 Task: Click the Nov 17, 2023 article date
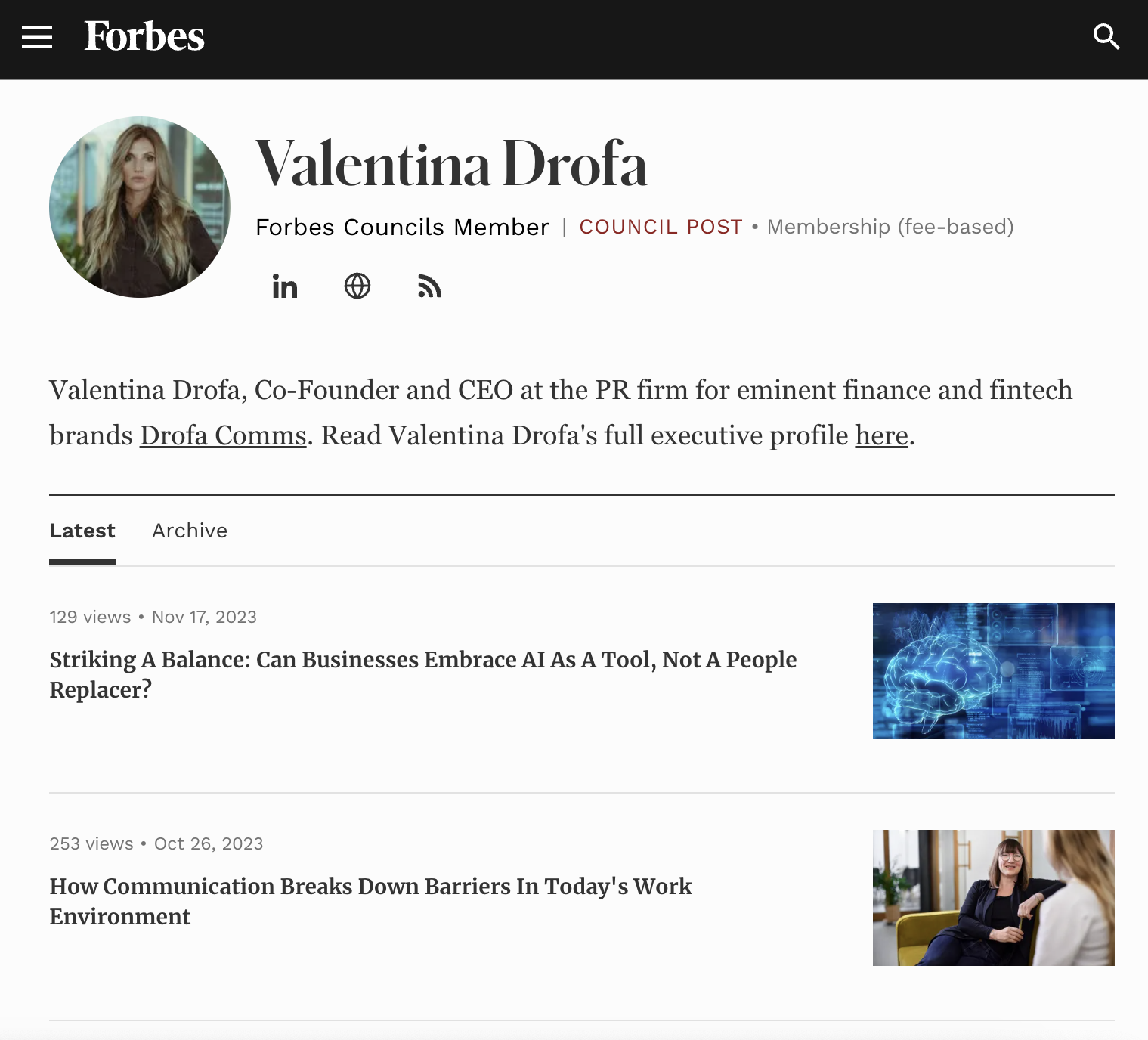click(x=204, y=617)
